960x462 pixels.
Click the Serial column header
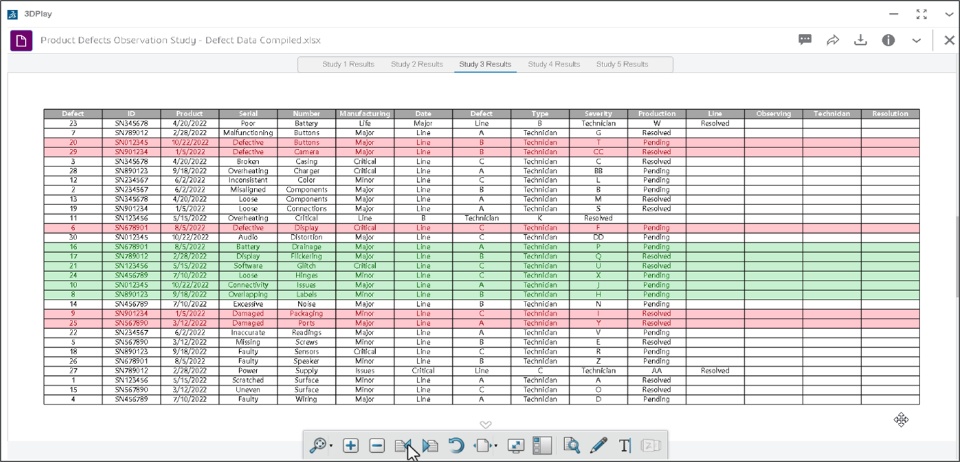point(248,113)
